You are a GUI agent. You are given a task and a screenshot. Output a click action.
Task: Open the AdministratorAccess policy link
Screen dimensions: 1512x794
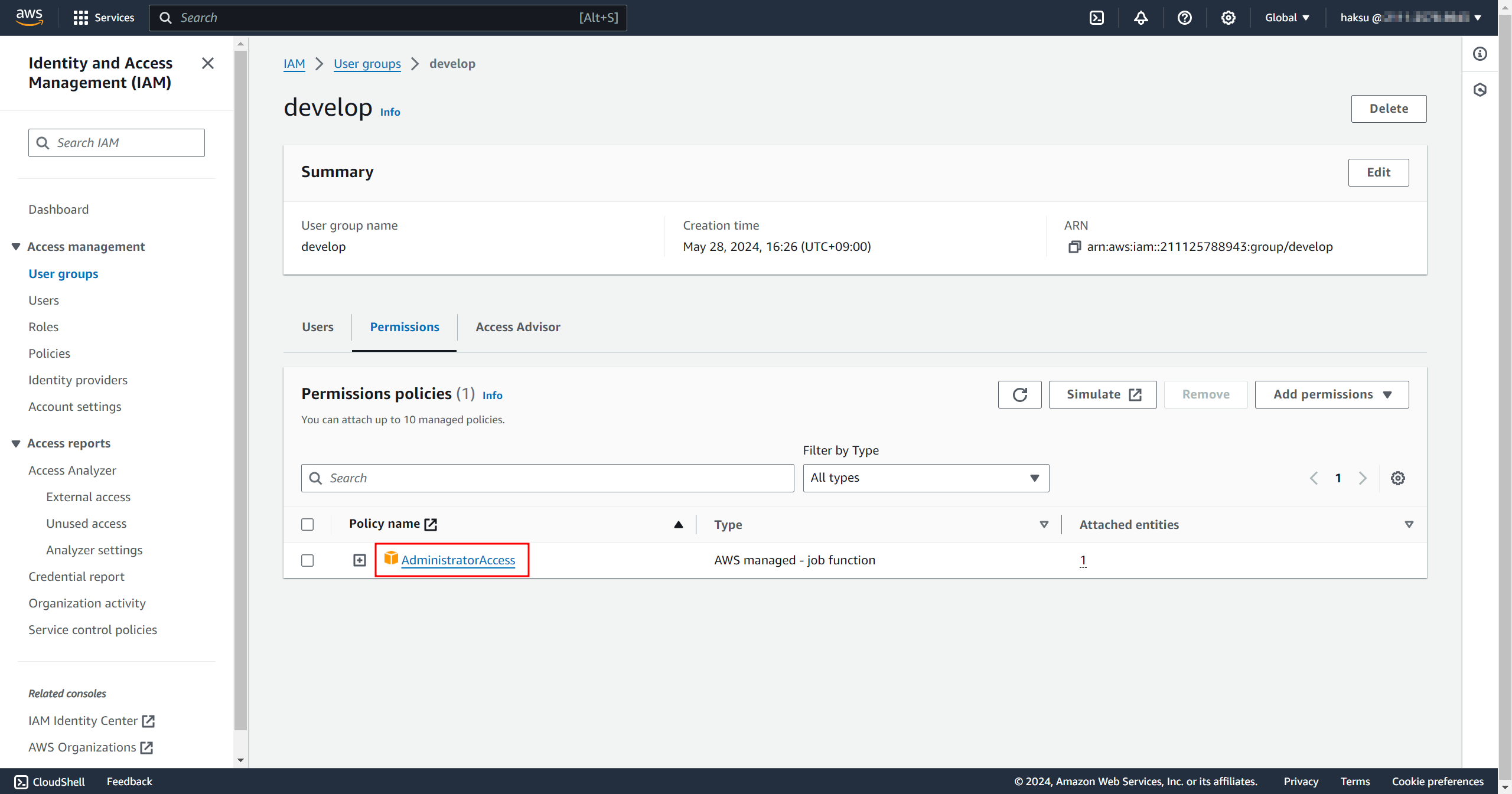pos(458,560)
